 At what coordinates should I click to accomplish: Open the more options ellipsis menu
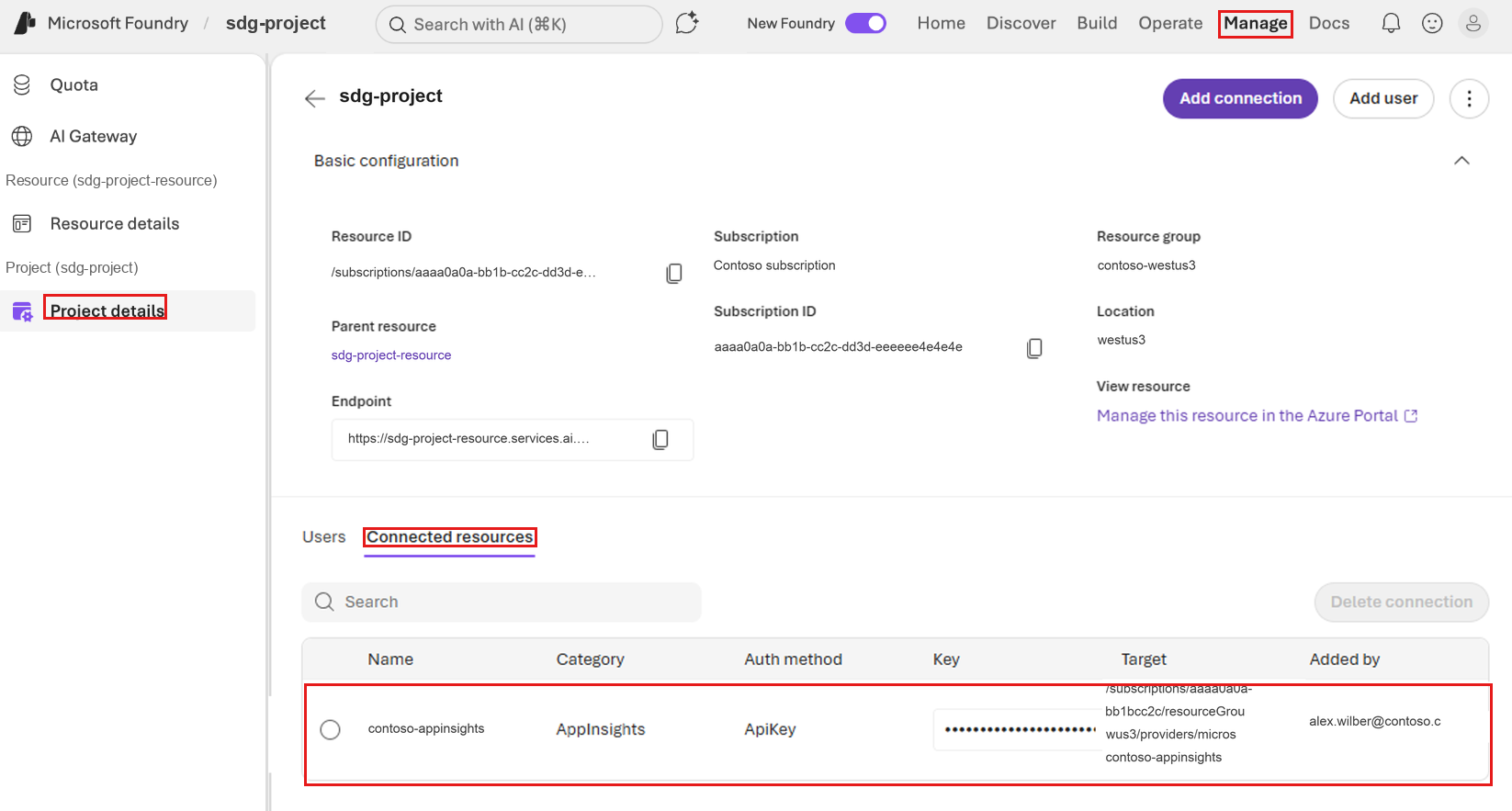pyautogui.click(x=1469, y=98)
